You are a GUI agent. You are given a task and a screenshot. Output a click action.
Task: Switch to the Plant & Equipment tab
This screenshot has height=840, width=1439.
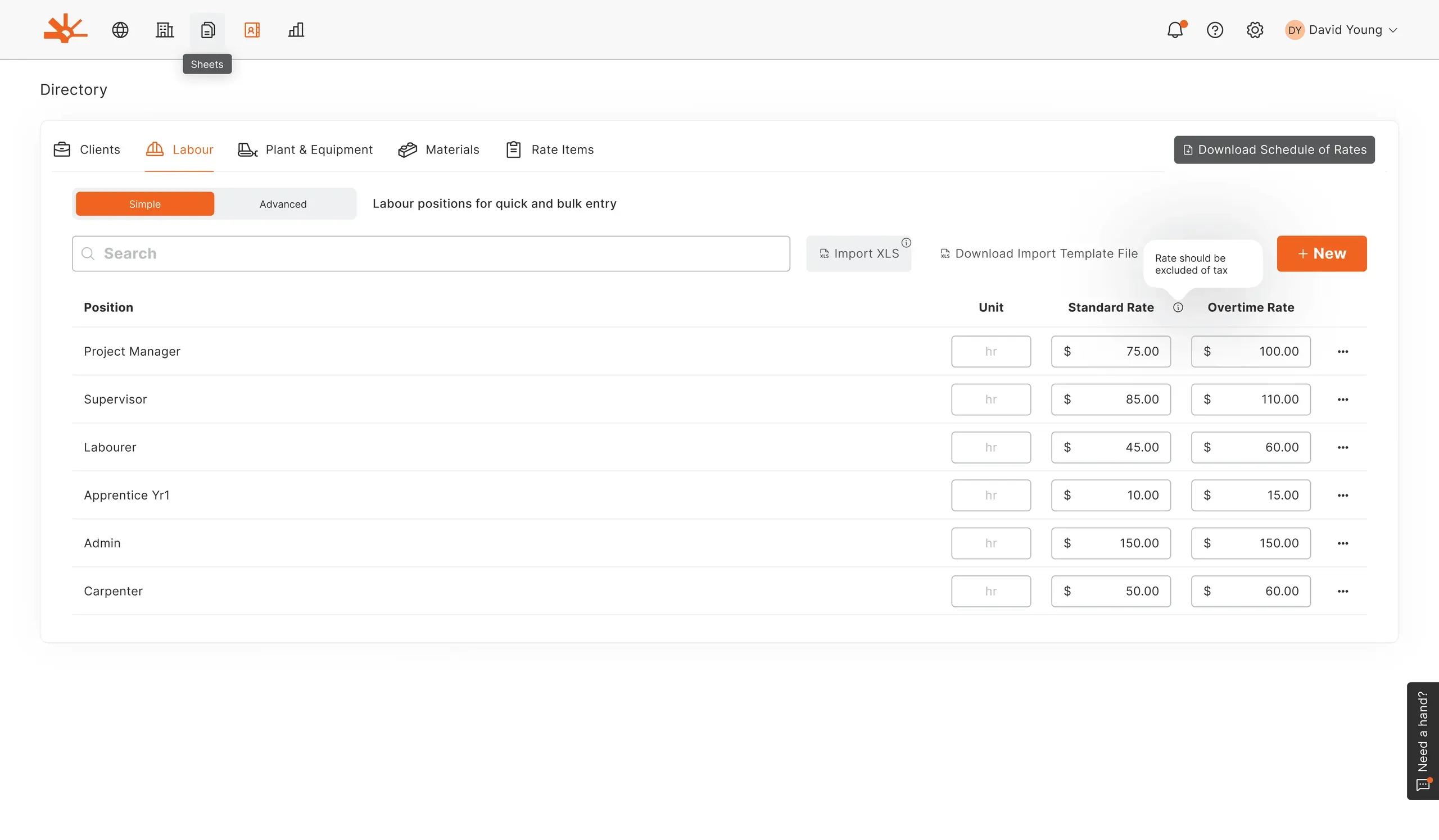tap(305, 149)
